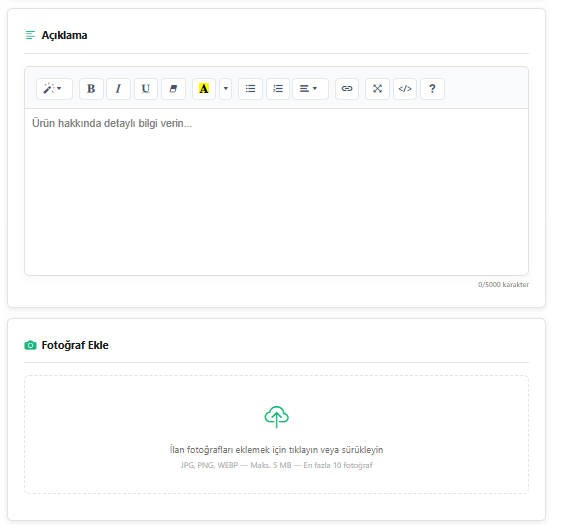Click the camera icon beside Fotoğraf Ekle

(x=30, y=345)
